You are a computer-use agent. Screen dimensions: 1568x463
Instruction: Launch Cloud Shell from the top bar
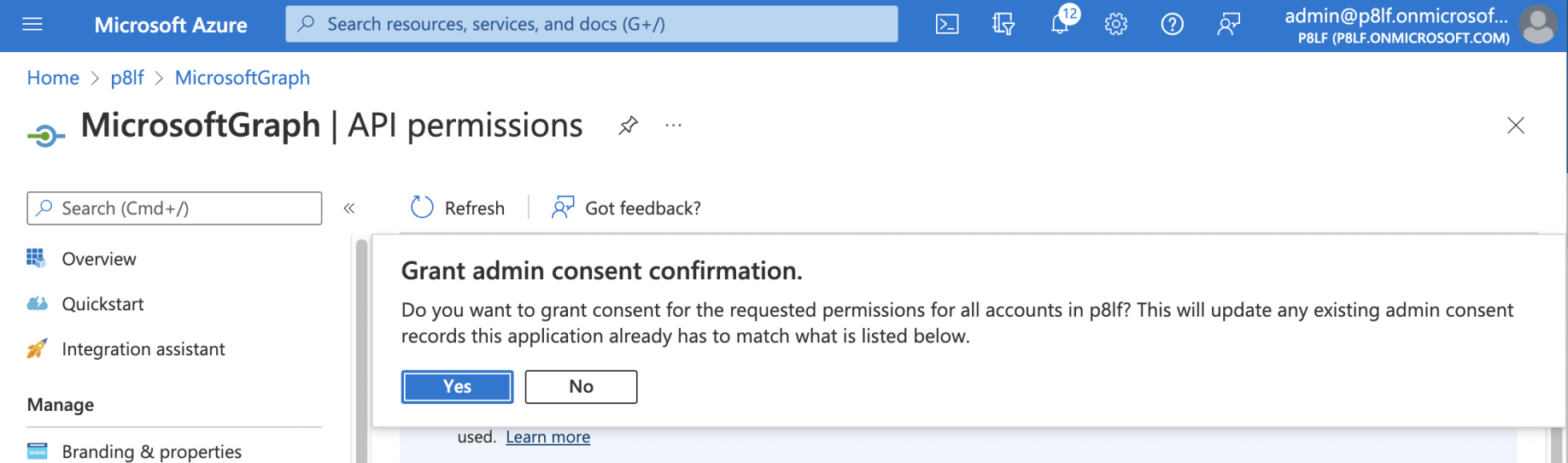click(947, 24)
